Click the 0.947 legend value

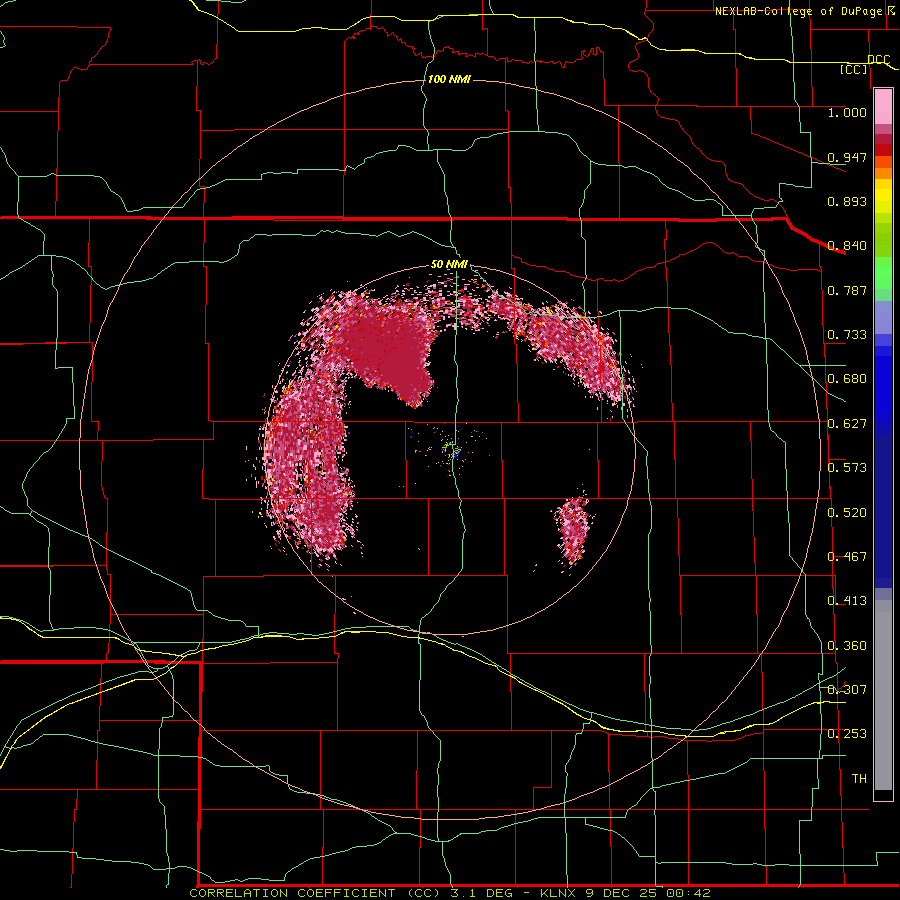click(x=847, y=157)
